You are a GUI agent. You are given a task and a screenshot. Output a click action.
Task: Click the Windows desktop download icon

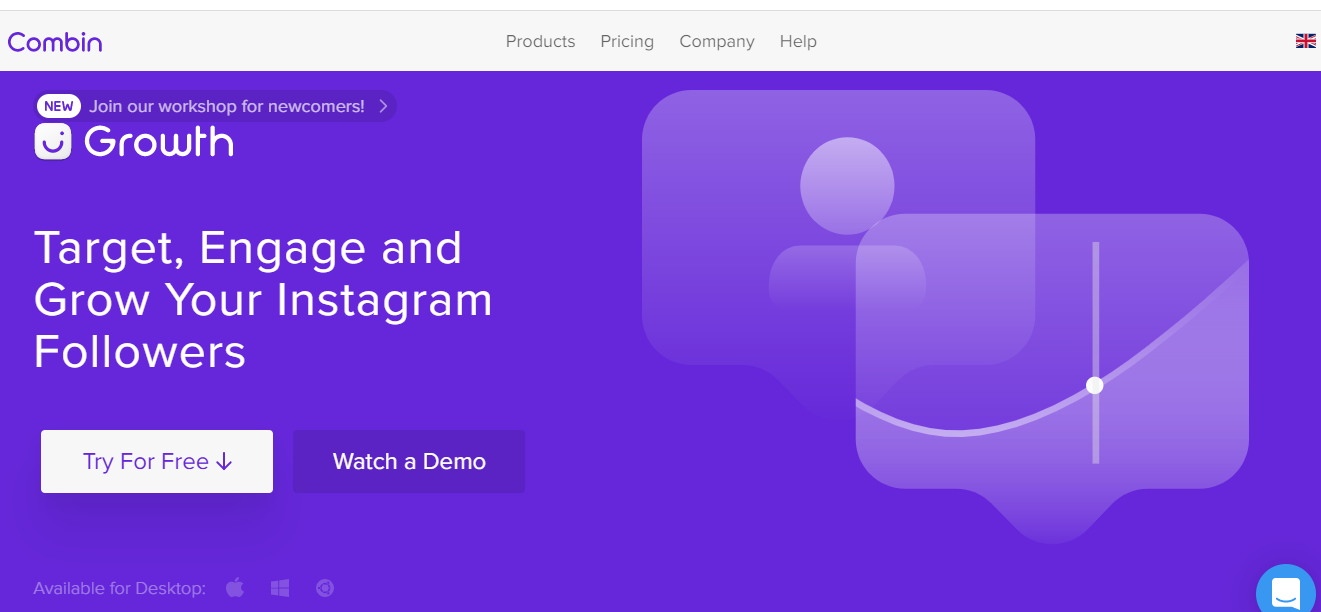280,588
